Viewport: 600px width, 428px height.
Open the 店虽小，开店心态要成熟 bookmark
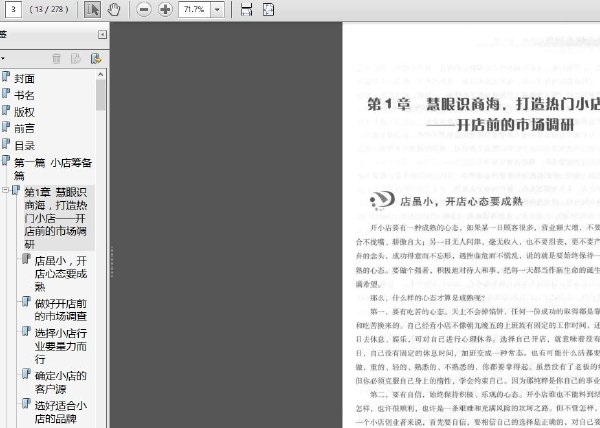point(61,274)
